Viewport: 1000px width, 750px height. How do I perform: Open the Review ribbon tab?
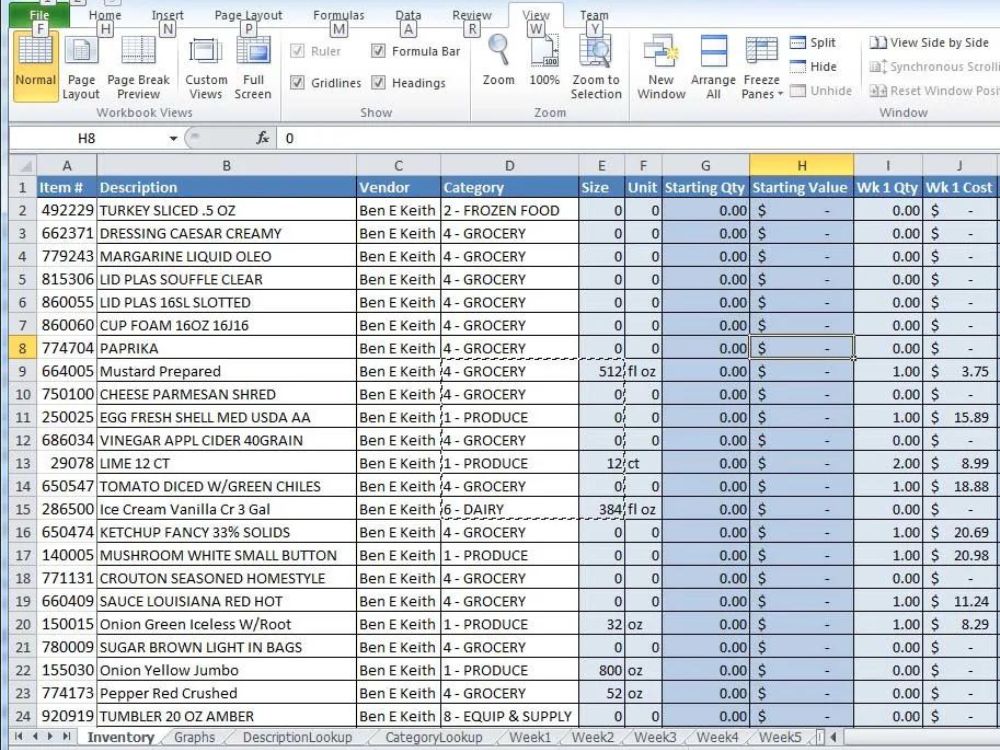[x=472, y=15]
